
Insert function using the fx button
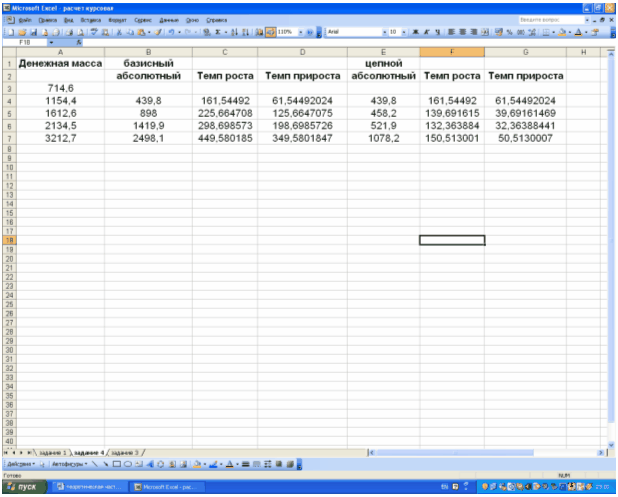click(x=79, y=42)
